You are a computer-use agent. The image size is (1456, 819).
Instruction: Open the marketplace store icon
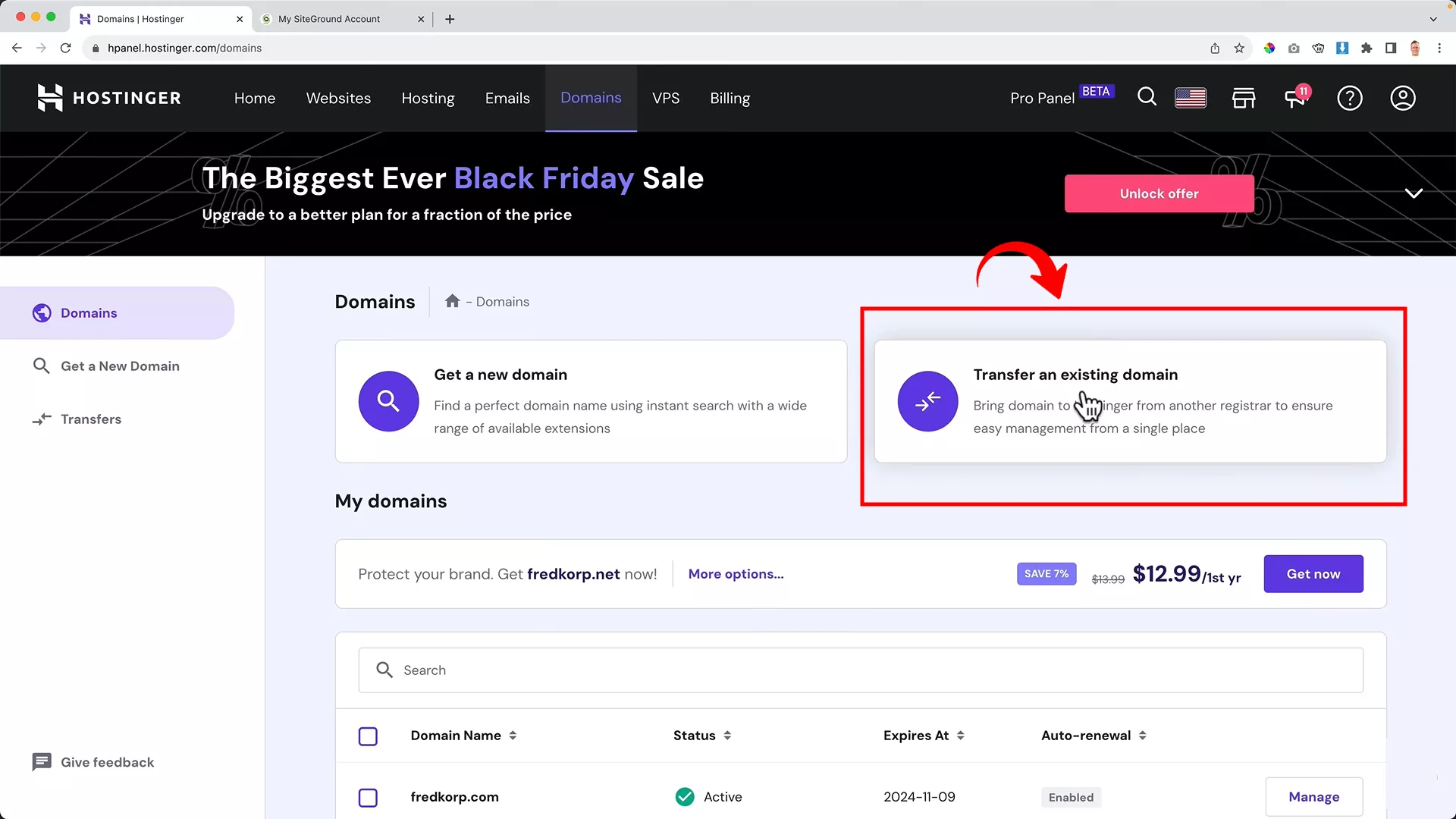coord(1244,98)
